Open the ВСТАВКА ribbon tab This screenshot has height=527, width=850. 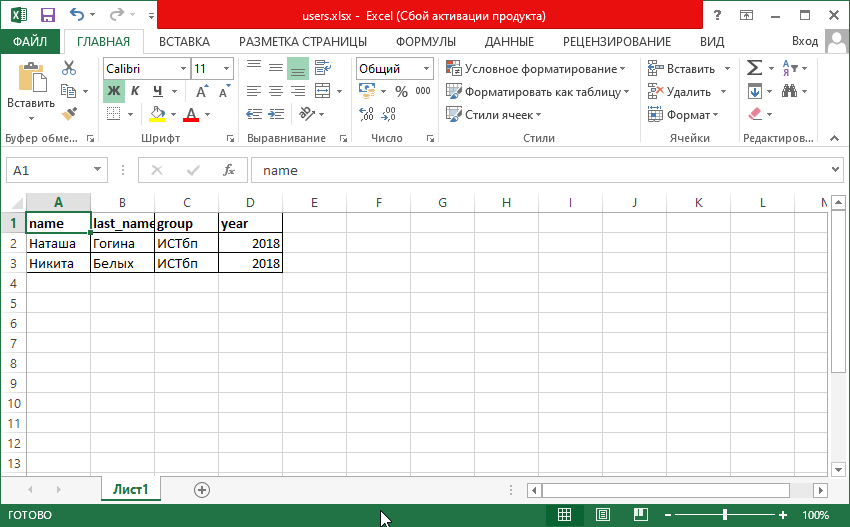pos(184,41)
